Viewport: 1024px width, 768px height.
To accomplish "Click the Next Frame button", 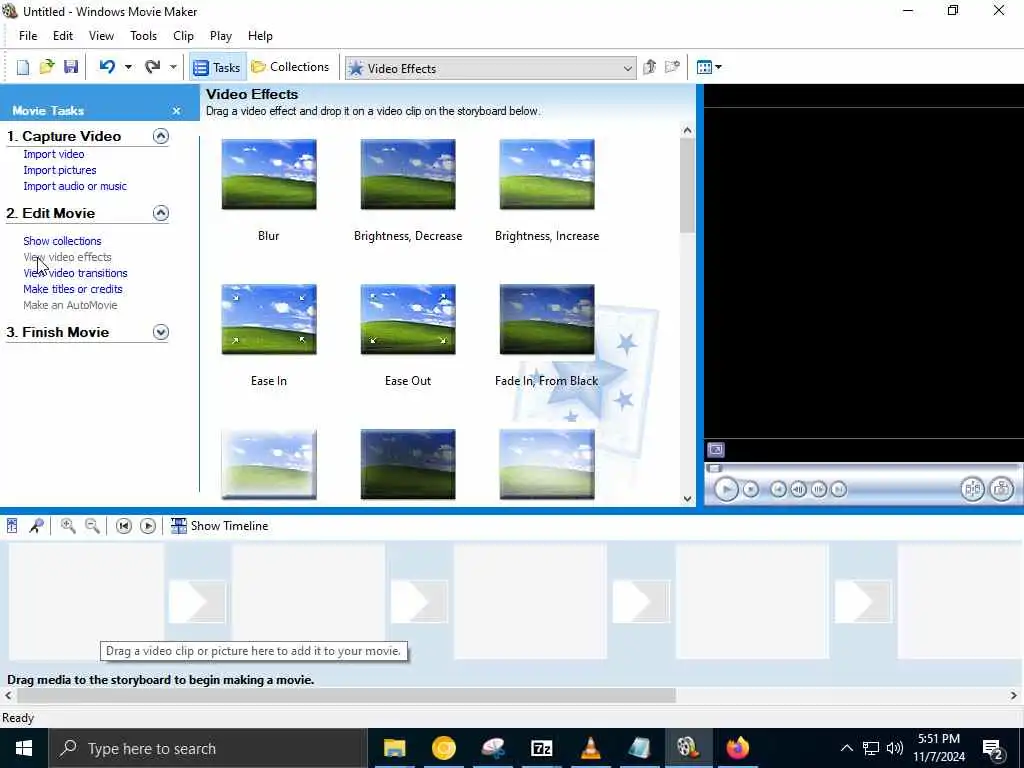I will pyautogui.click(x=818, y=489).
